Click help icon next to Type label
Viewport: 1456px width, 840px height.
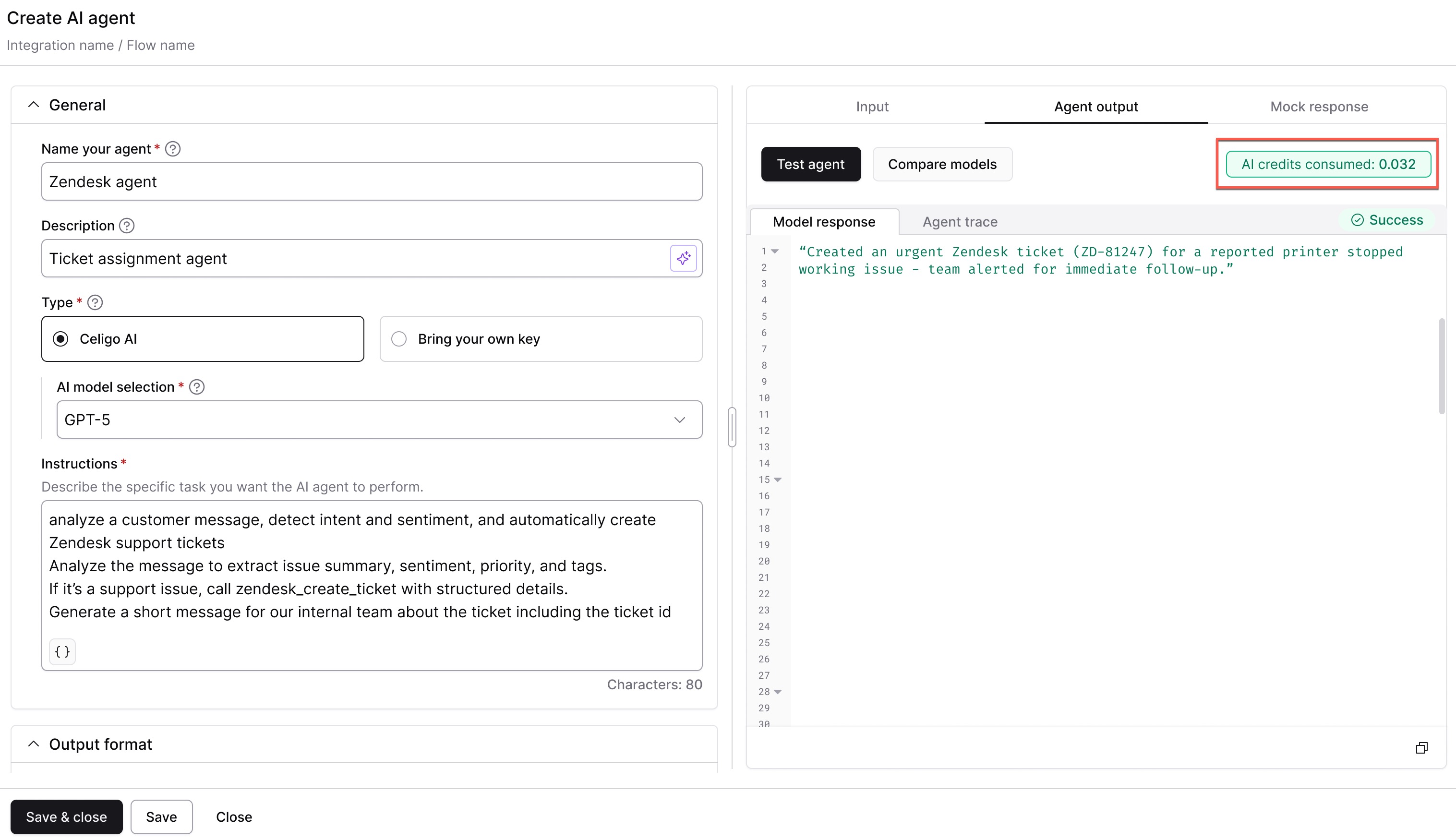[95, 302]
